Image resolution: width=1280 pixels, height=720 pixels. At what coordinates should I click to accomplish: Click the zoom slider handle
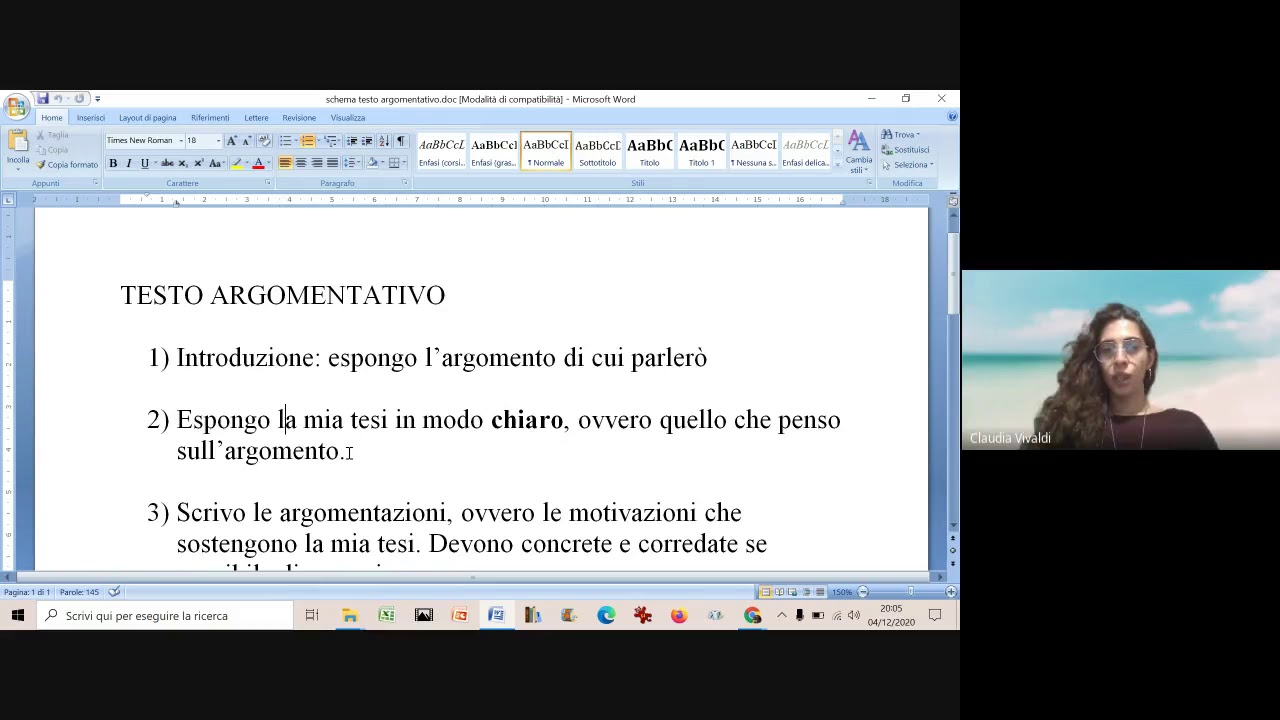[x=910, y=592]
